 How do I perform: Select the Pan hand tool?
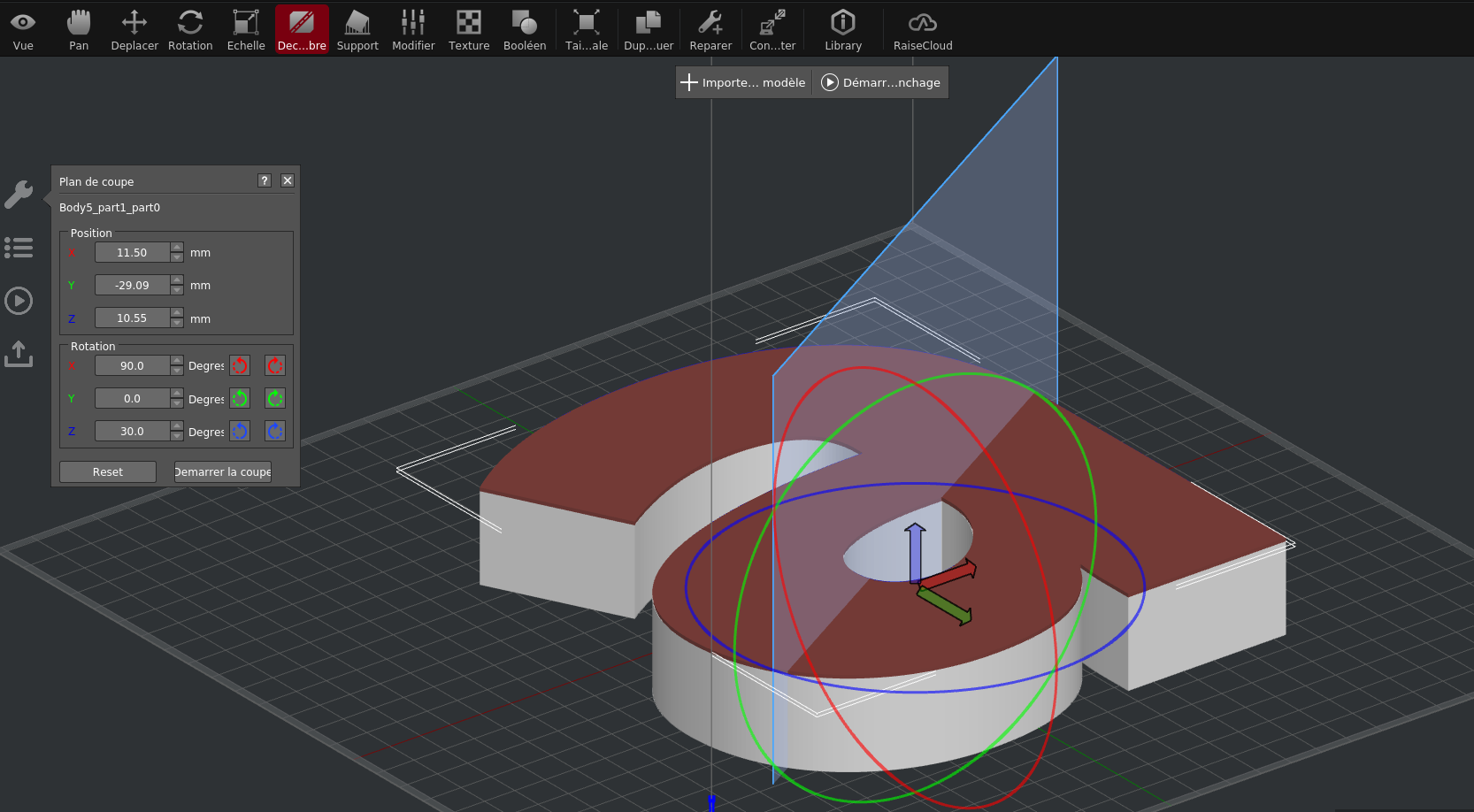click(x=79, y=30)
